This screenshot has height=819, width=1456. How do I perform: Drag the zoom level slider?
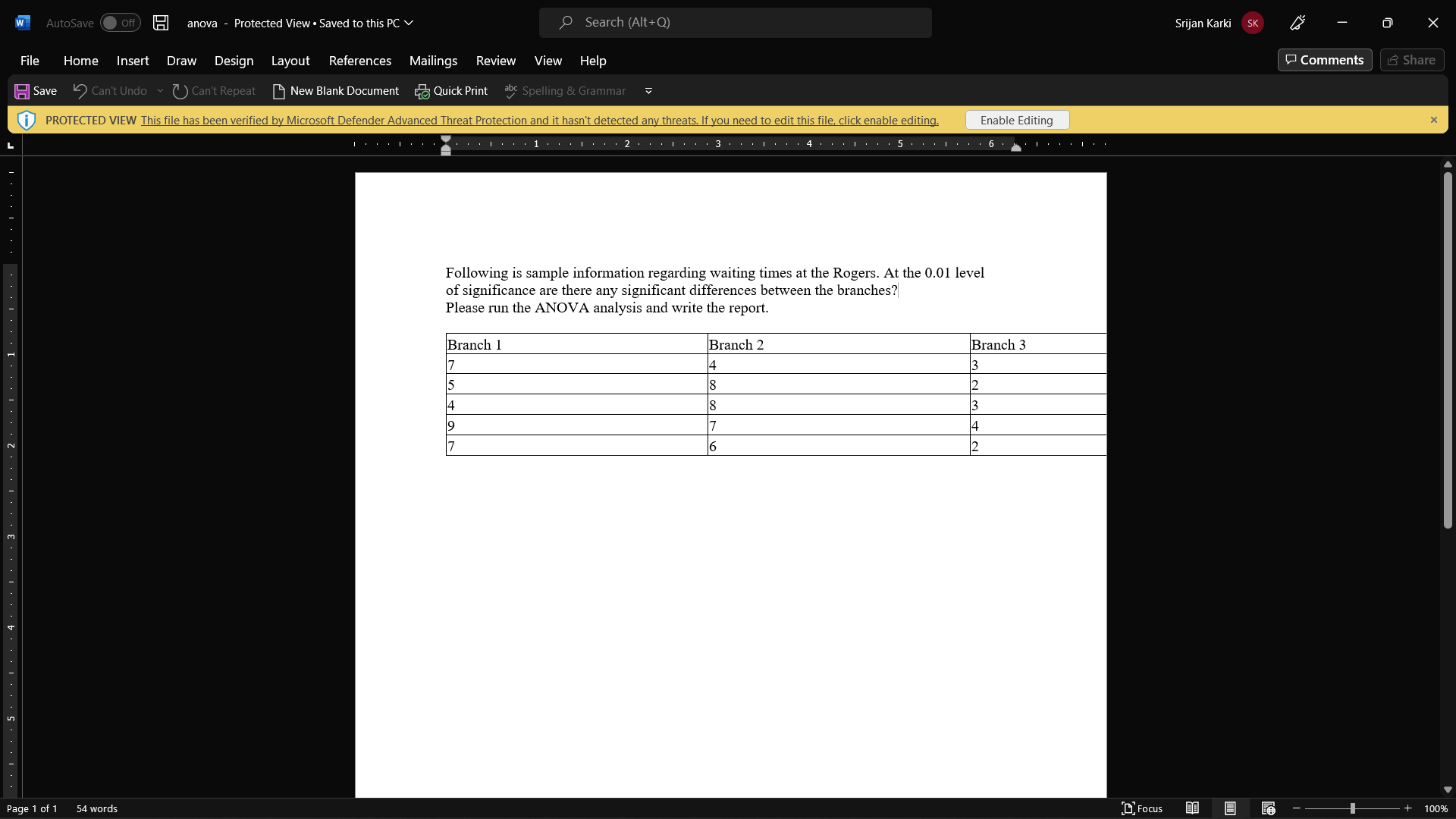[1352, 808]
